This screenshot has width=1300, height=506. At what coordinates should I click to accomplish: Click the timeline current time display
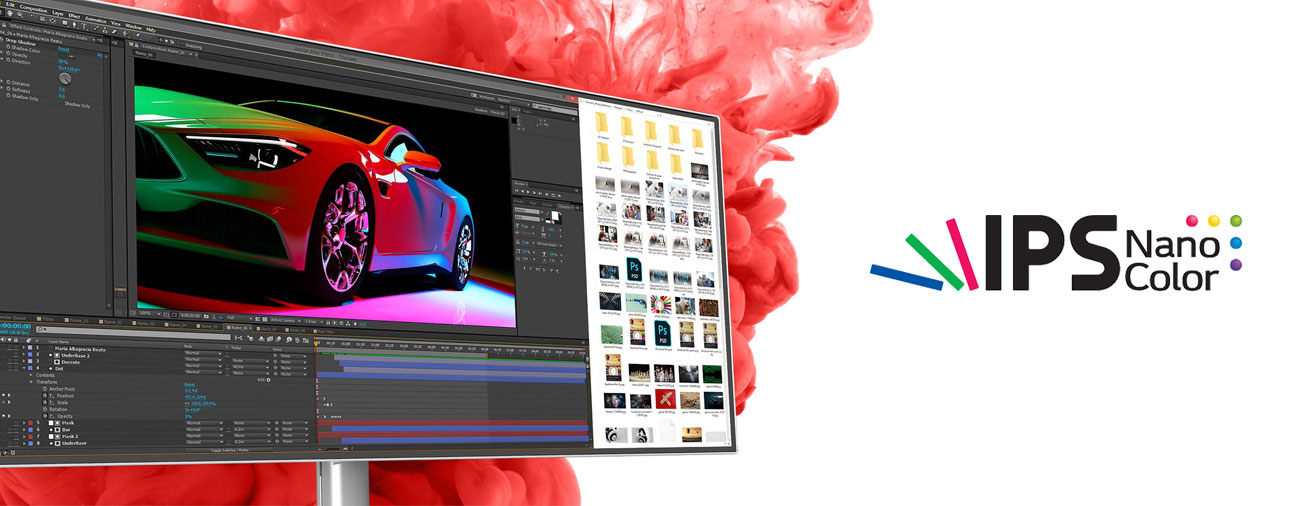[15, 326]
